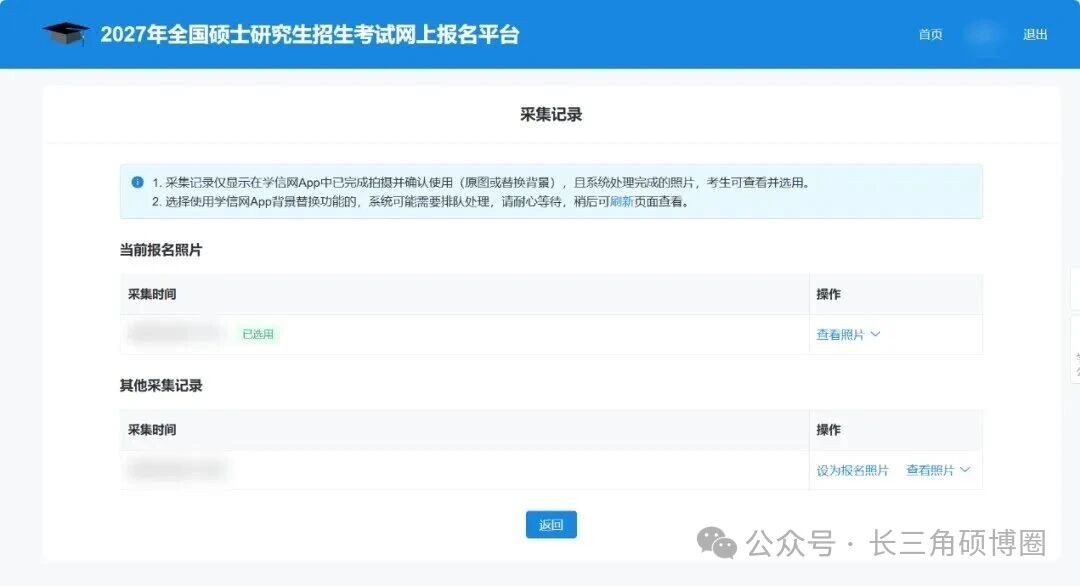The height and width of the screenshot is (586, 1080).
Task: Expand 查看照片 arrow in 其他采集记录 row
Action: click(965, 470)
